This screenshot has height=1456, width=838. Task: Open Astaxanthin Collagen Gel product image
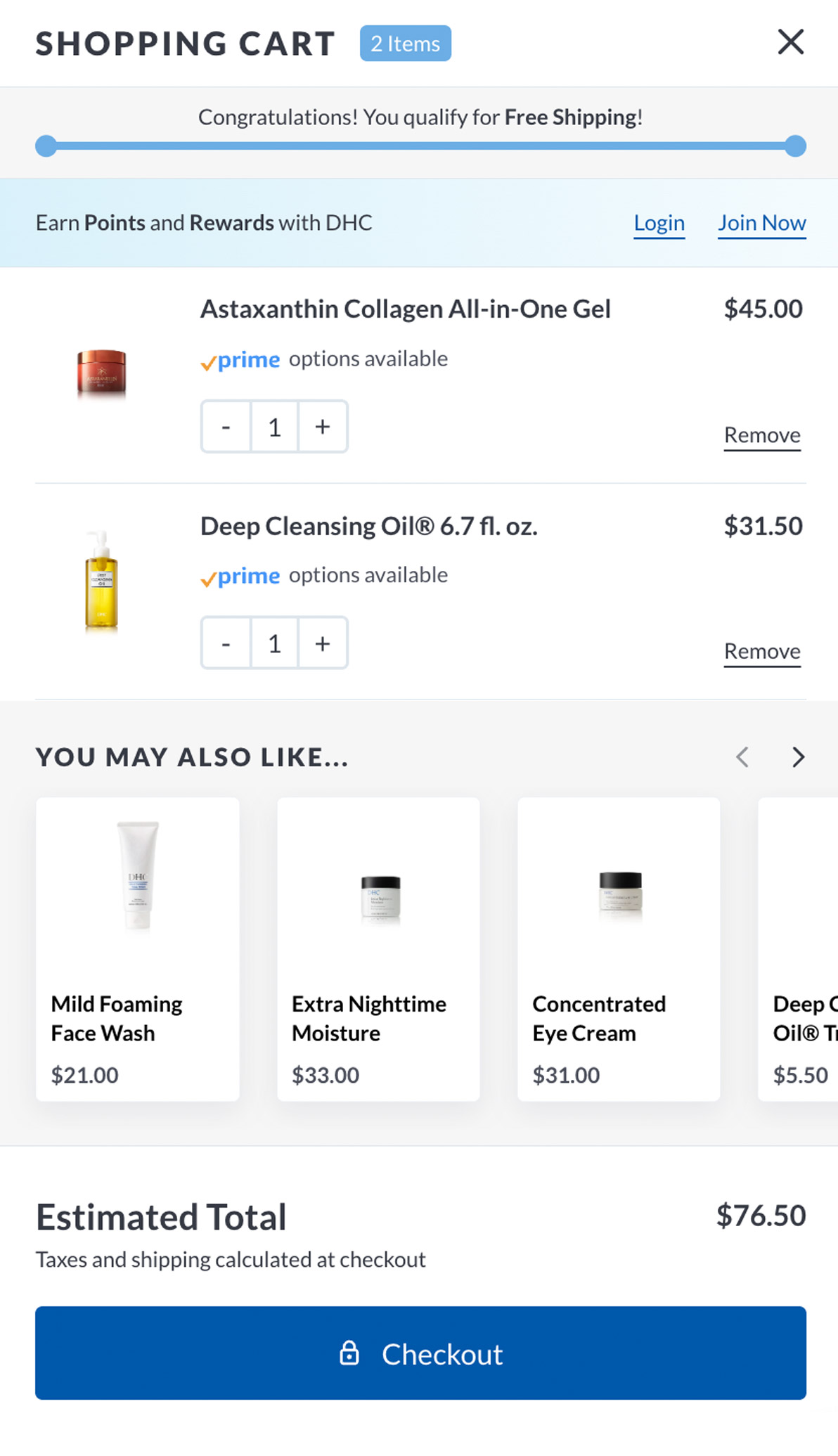(x=102, y=373)
